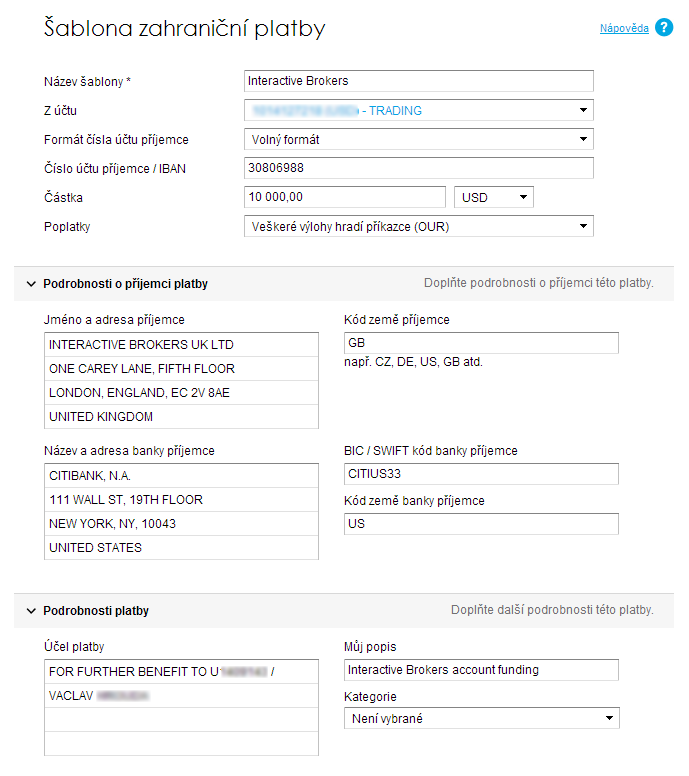Open the USD currency dropdown

point(493,198)
